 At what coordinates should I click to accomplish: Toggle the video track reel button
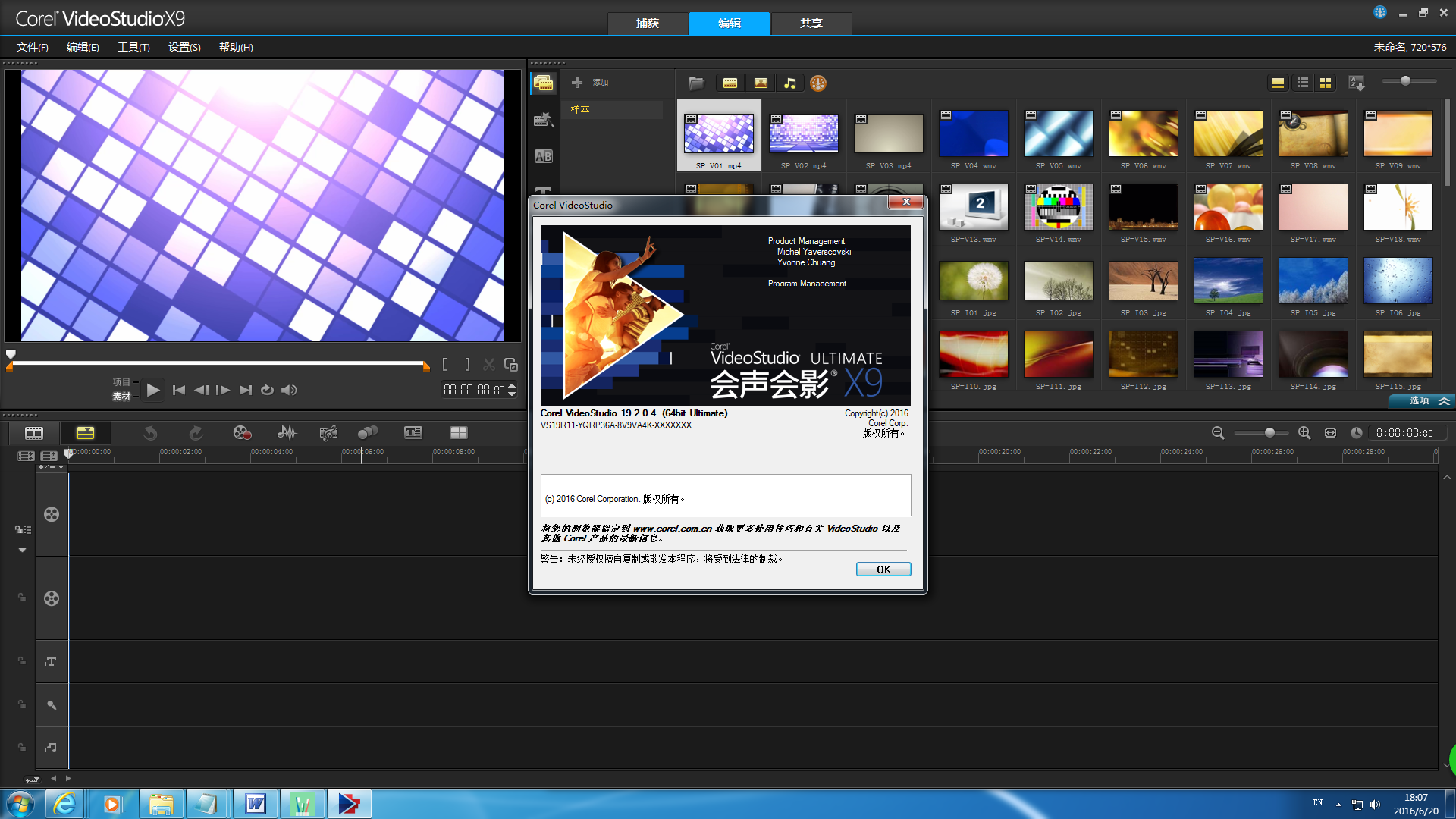52,514
